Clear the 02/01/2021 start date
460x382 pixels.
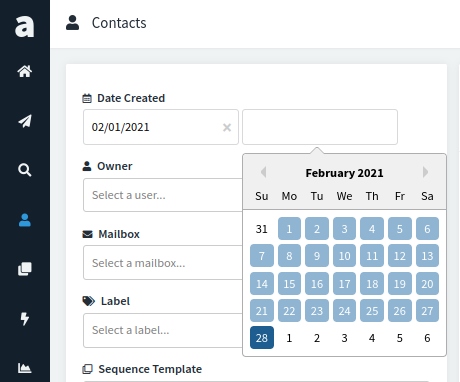point(227,127)
